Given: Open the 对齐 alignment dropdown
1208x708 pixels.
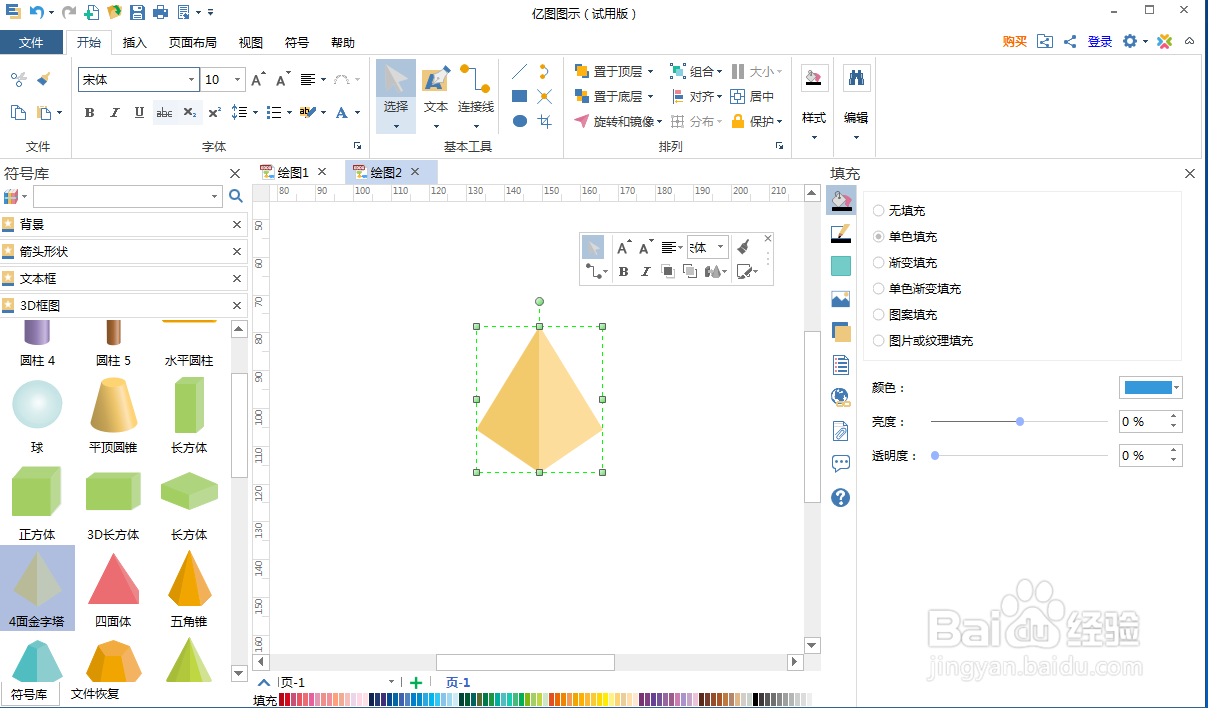Looking at the screenshot, I should (x=699, y=96).
